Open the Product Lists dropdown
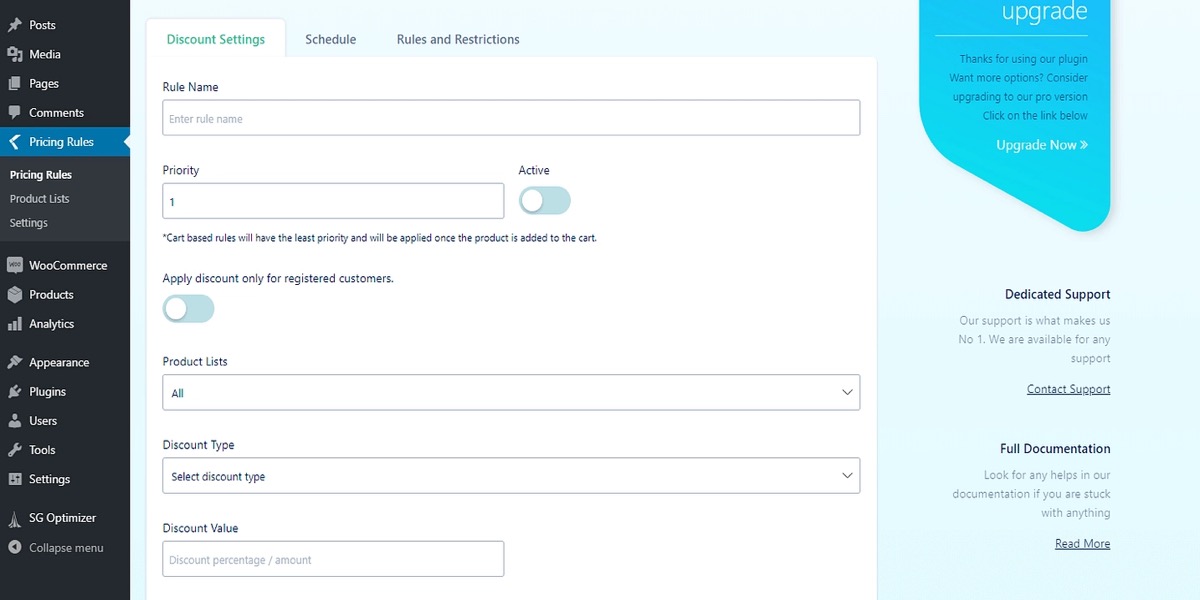The image size is (1200, 600). point(511,393)
